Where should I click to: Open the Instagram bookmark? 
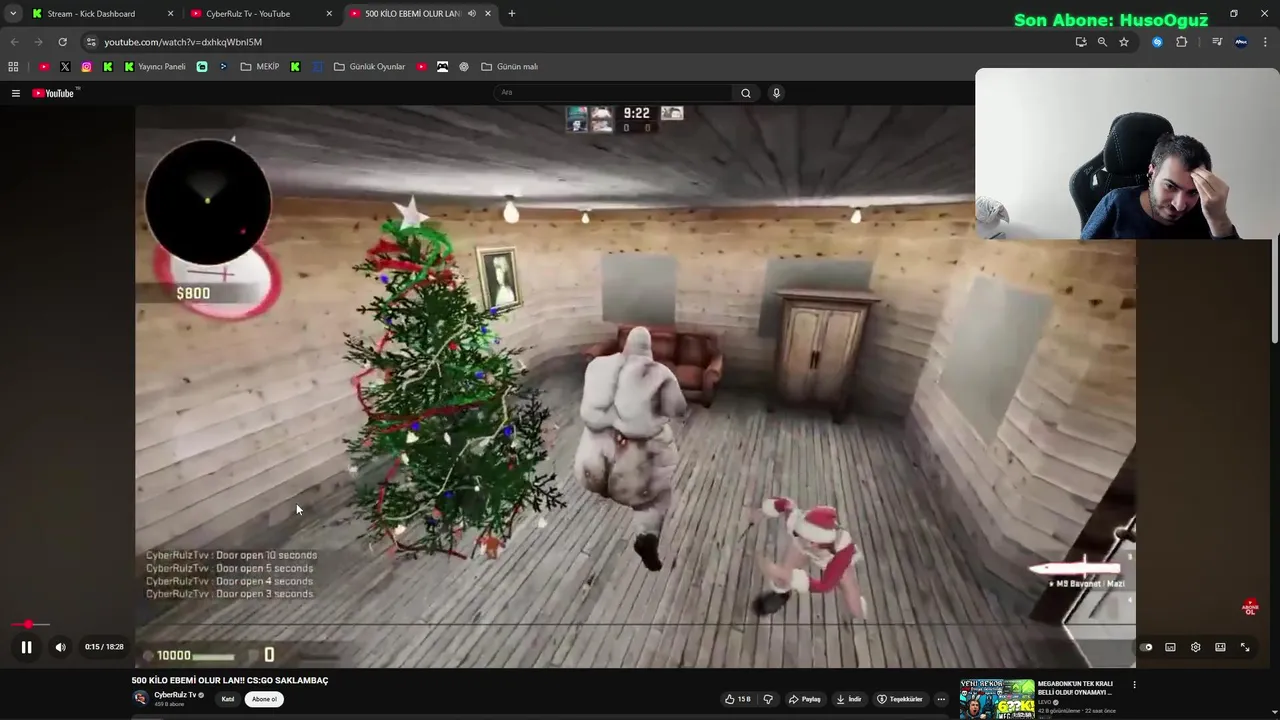coord(87,67)
